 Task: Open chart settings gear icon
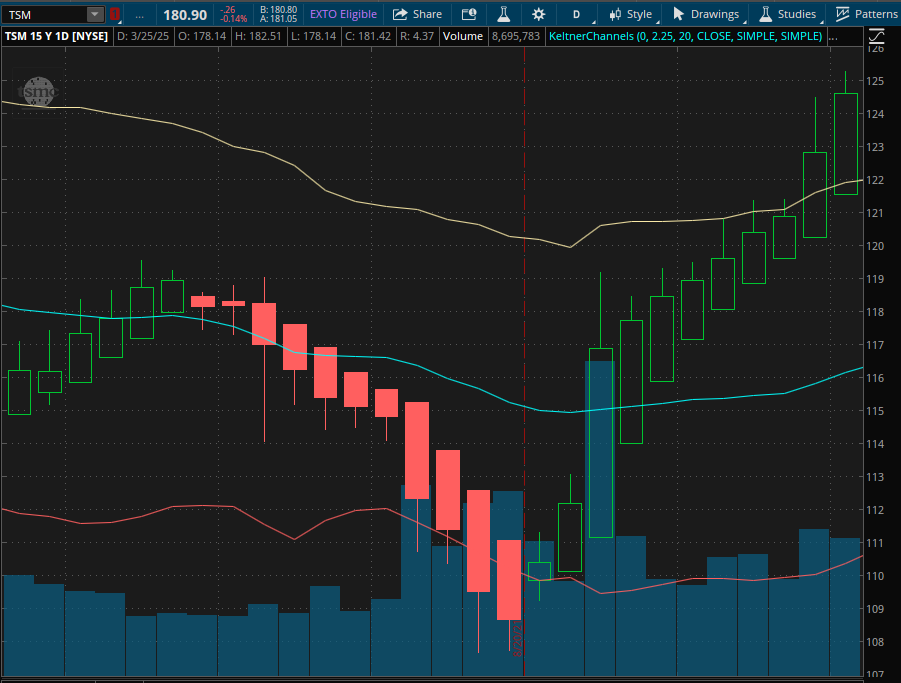coord(539,14)
